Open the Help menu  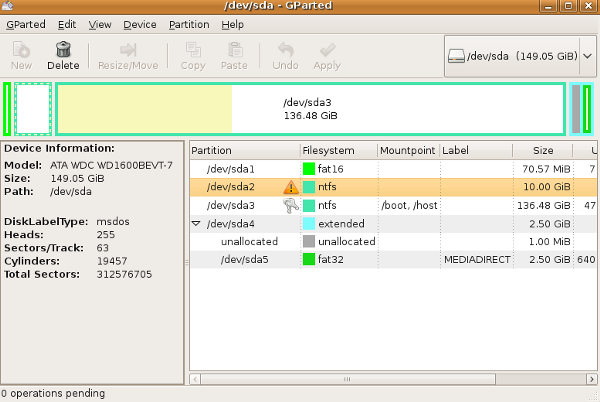[232, 24]
